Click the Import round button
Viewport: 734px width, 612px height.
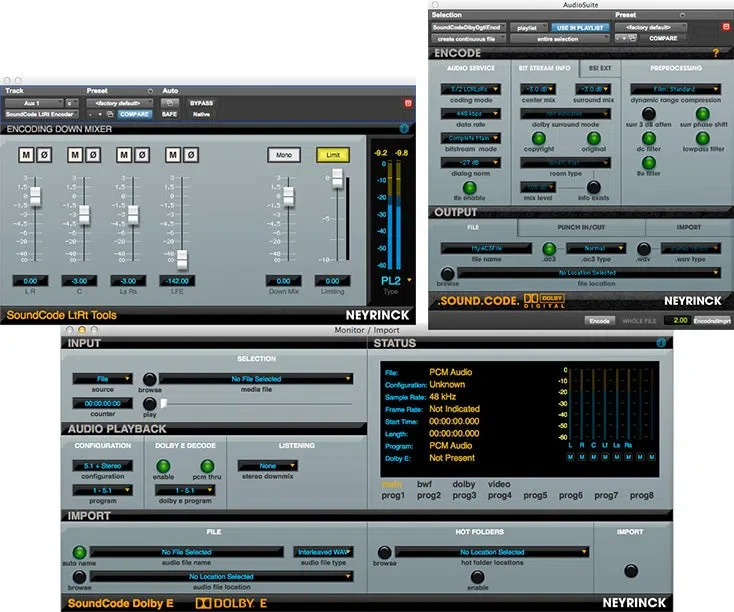[631, 571]
